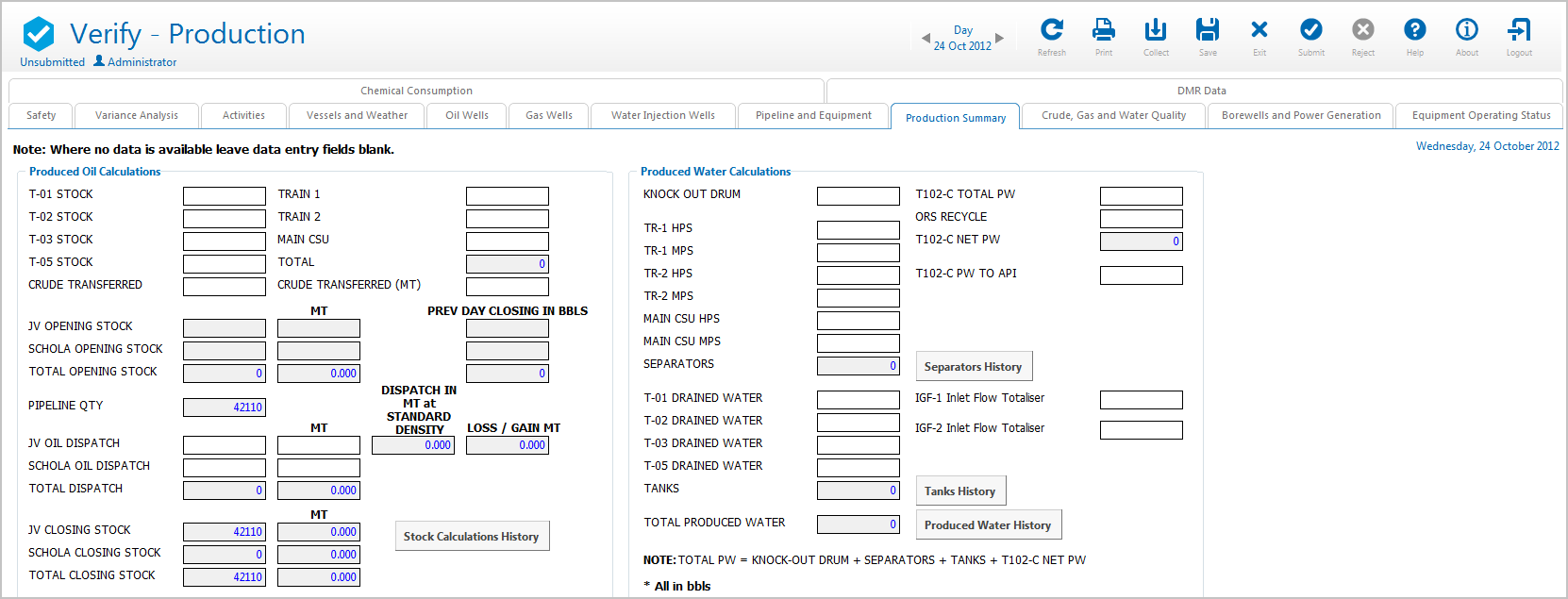The image size is (1568, 599).
Task: Focus the KNOCK OUT DRUM field
Action: pos(858,196)
